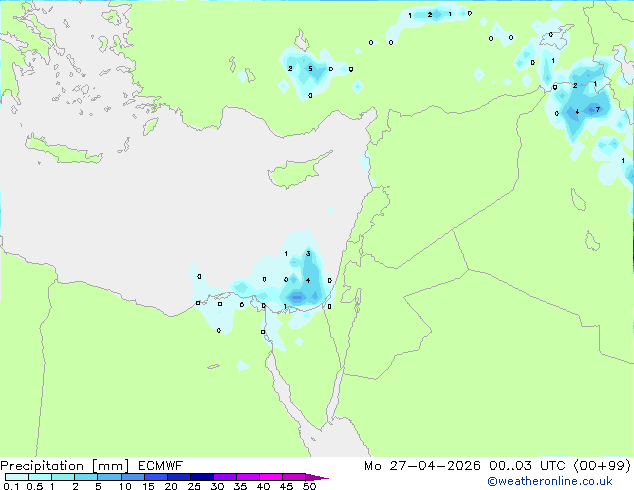Image resolution: width=634 pixels, height=490 pixels.
Task: Click the 'ECMWF' model label
Action: 161,466
